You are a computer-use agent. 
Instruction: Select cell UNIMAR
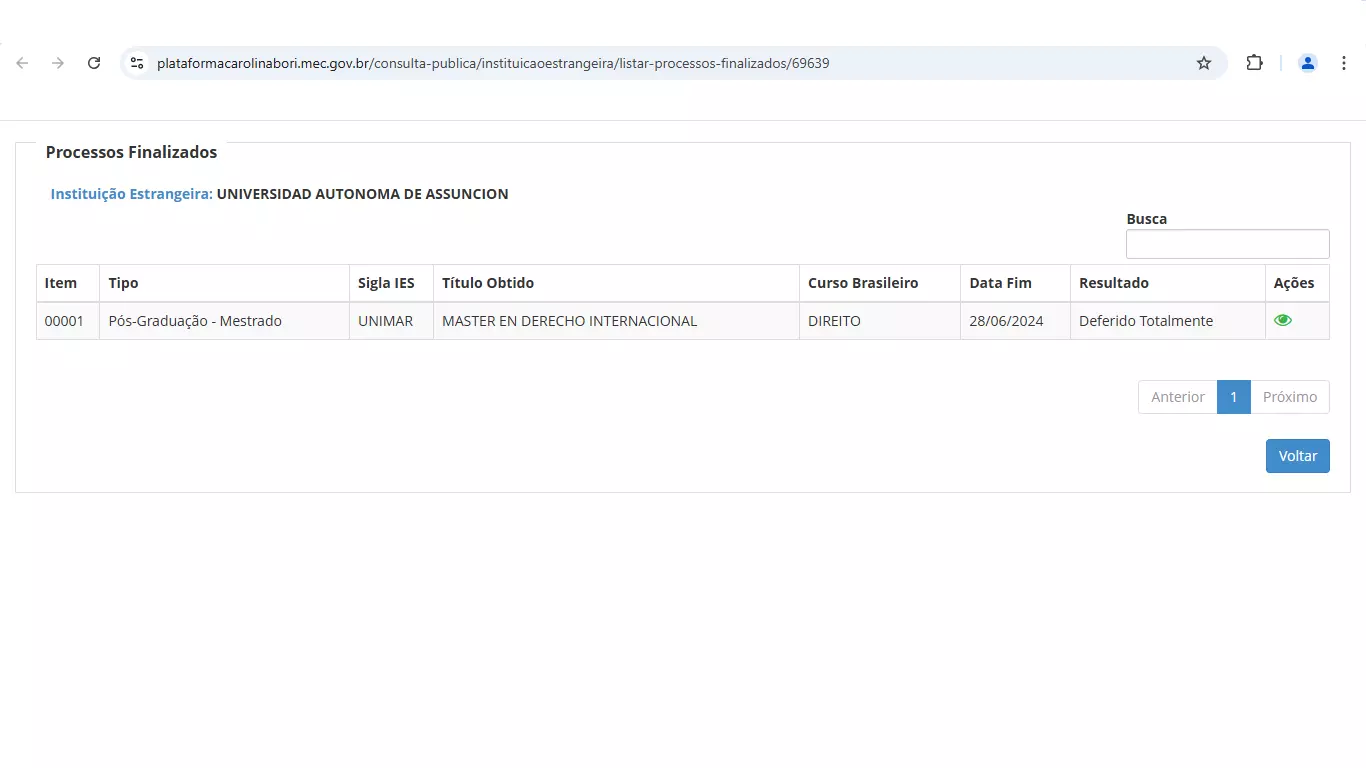pos(391,321)
